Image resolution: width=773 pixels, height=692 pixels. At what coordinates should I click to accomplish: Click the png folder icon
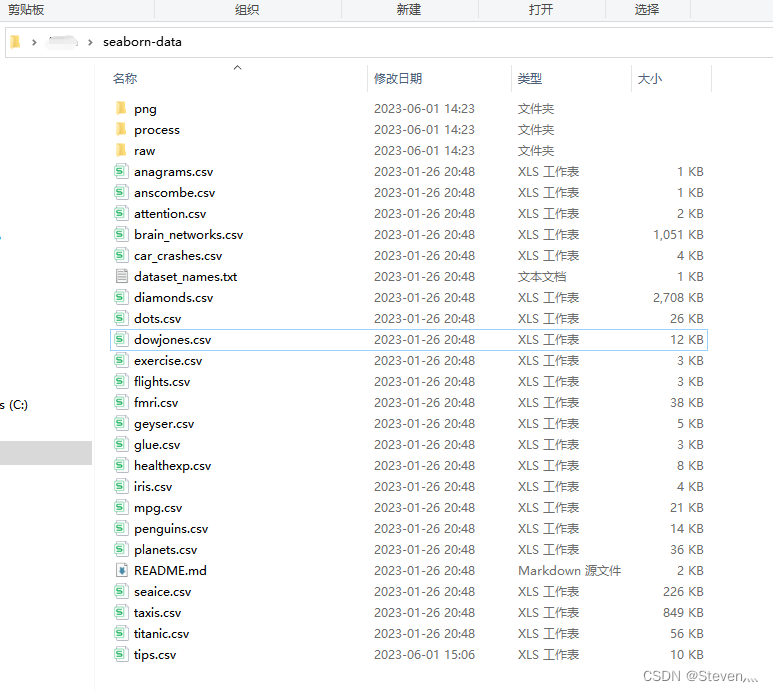(x=121, y=108)
